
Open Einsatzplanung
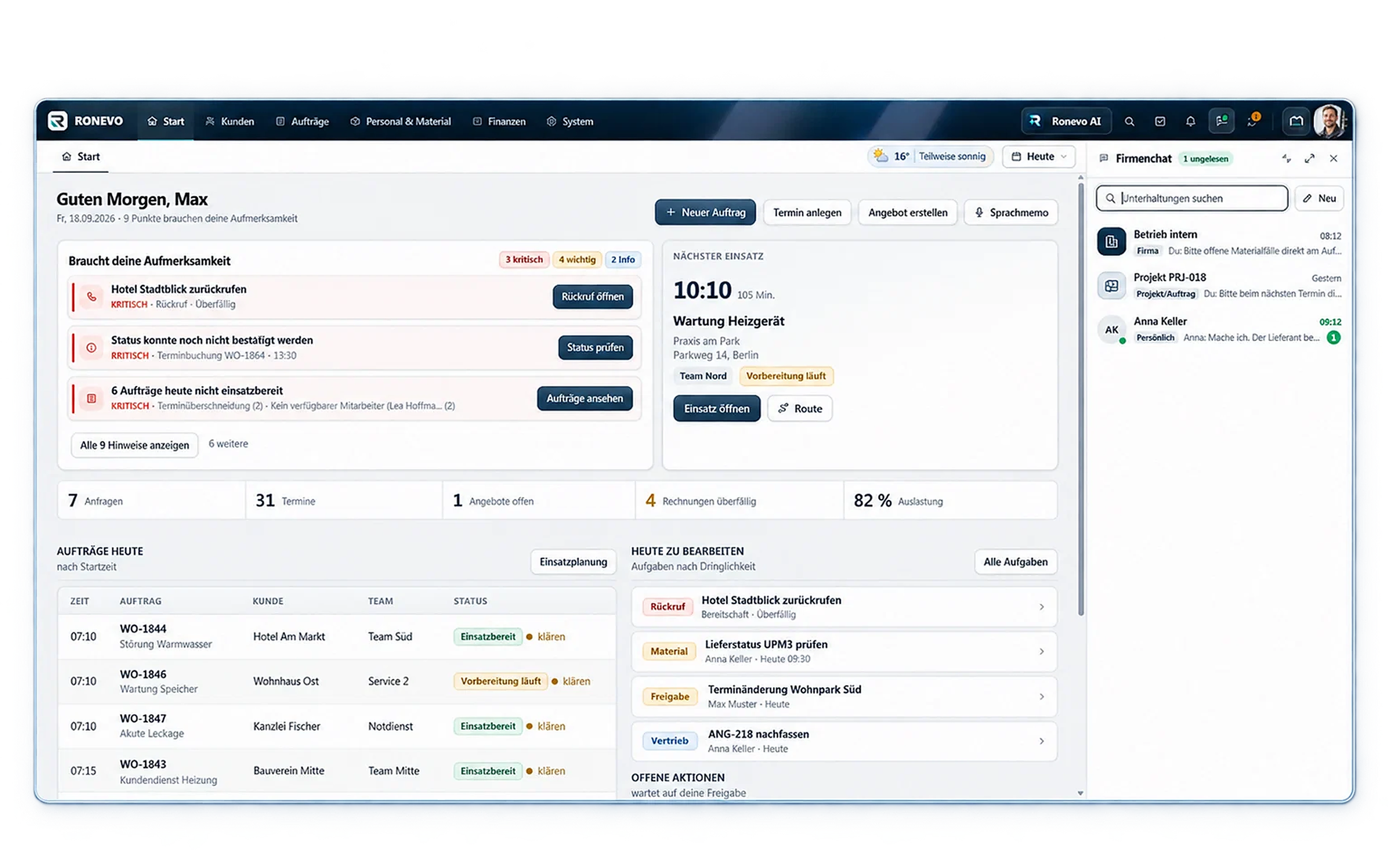(573, 561)
